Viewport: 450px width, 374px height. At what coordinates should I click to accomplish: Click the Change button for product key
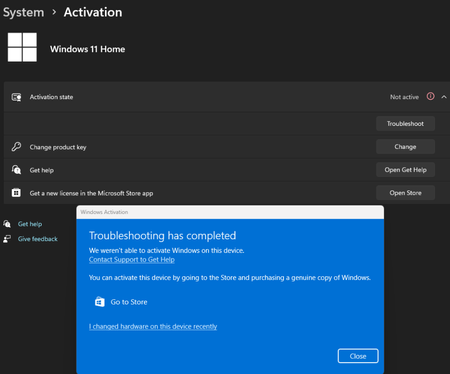(405, 147)
